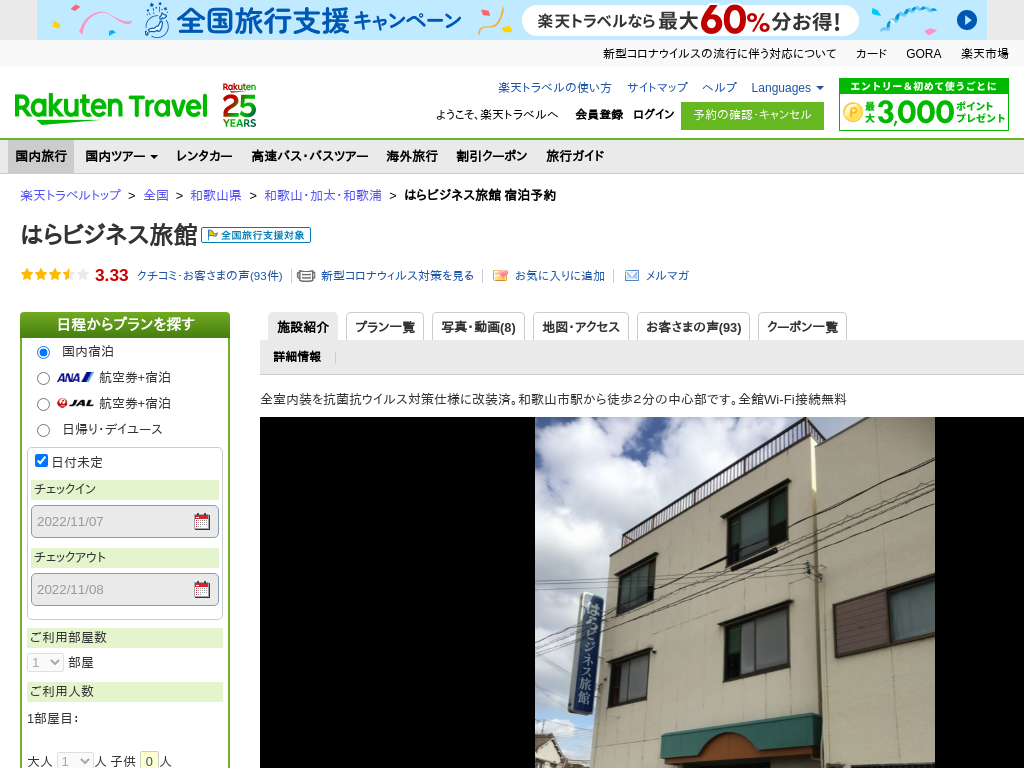Click the banner's blue play arrow icon
The height and width of the screenshot is (768, 1024).
[x=967, y=20]
